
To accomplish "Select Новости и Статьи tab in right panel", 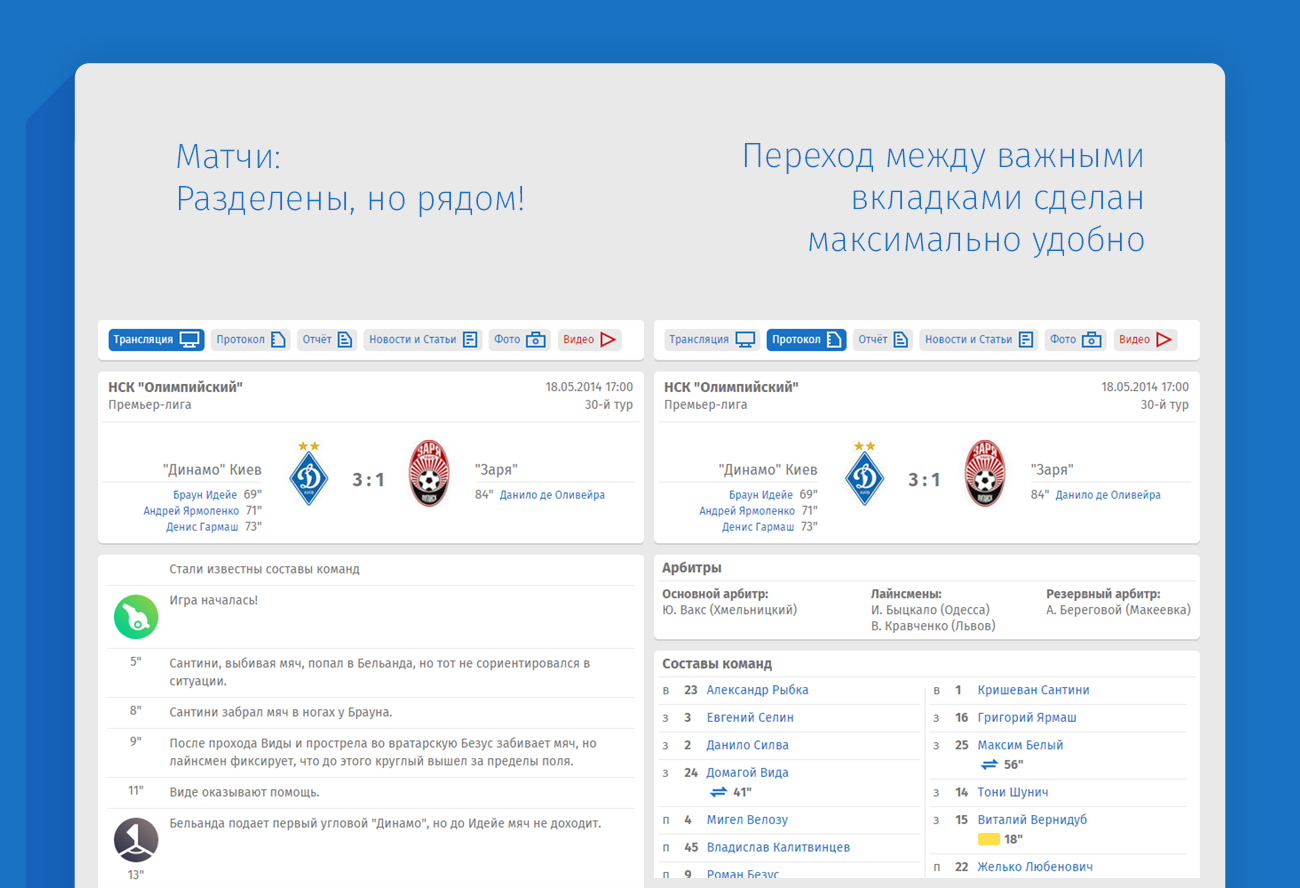I will (978, 340).
